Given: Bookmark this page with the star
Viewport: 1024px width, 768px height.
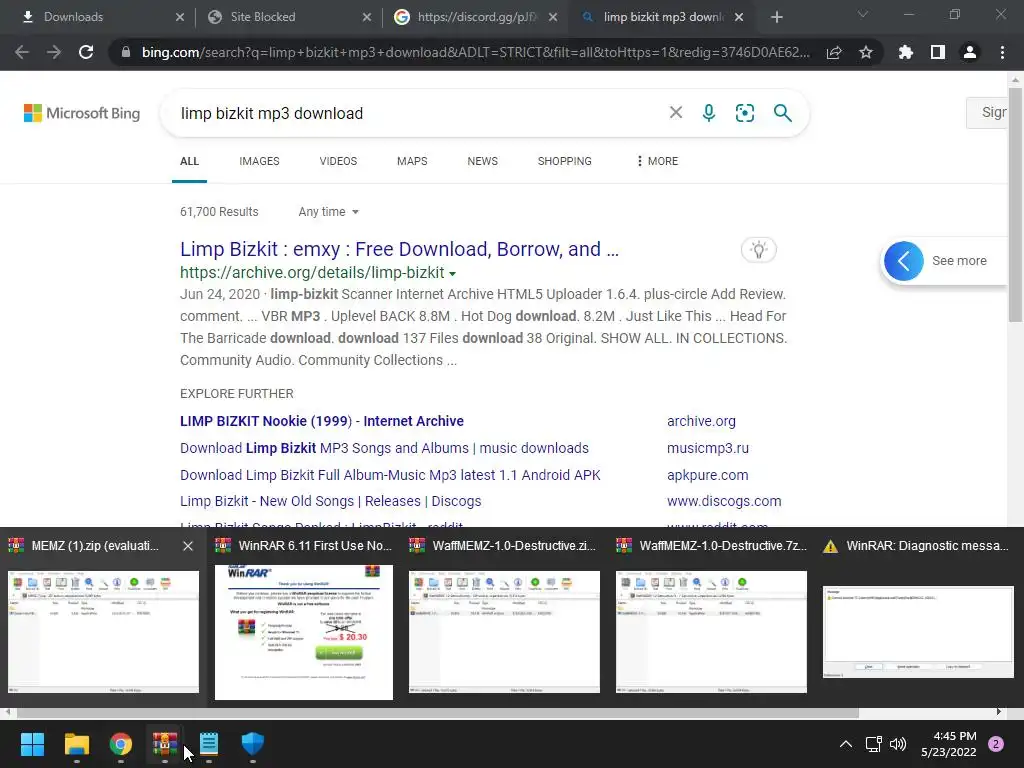Looking at the screenshot, I should pyautogui.click(x=866, y=52).
